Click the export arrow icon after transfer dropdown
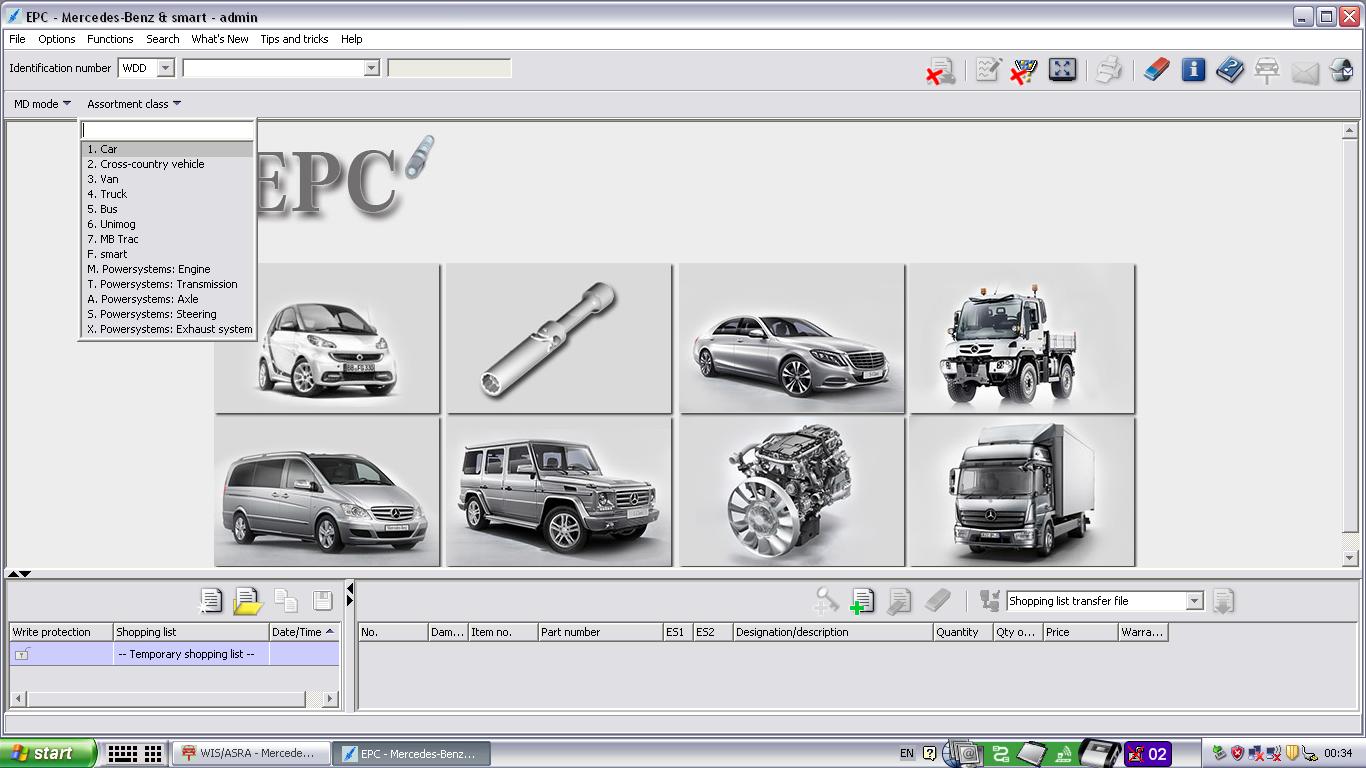This screenshot has width=1366, height=768. tap(1223, 600)
